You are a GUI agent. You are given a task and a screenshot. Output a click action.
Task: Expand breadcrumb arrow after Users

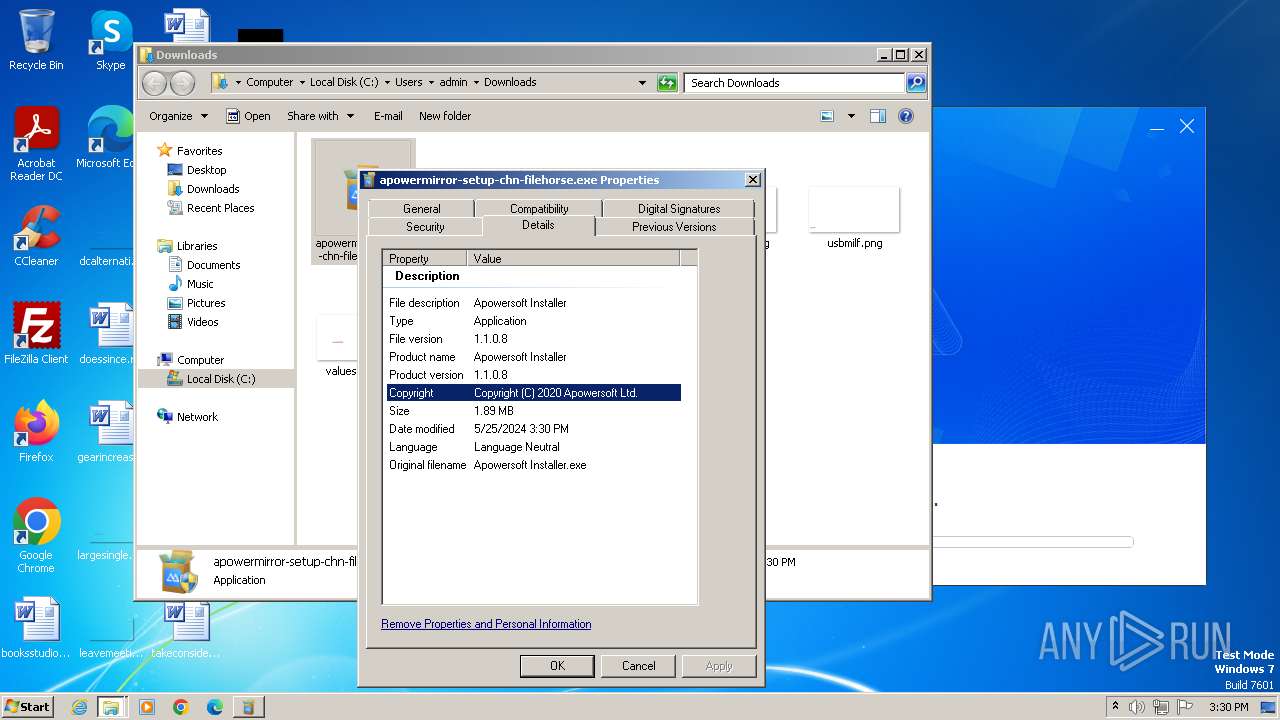tap(431, 83)
